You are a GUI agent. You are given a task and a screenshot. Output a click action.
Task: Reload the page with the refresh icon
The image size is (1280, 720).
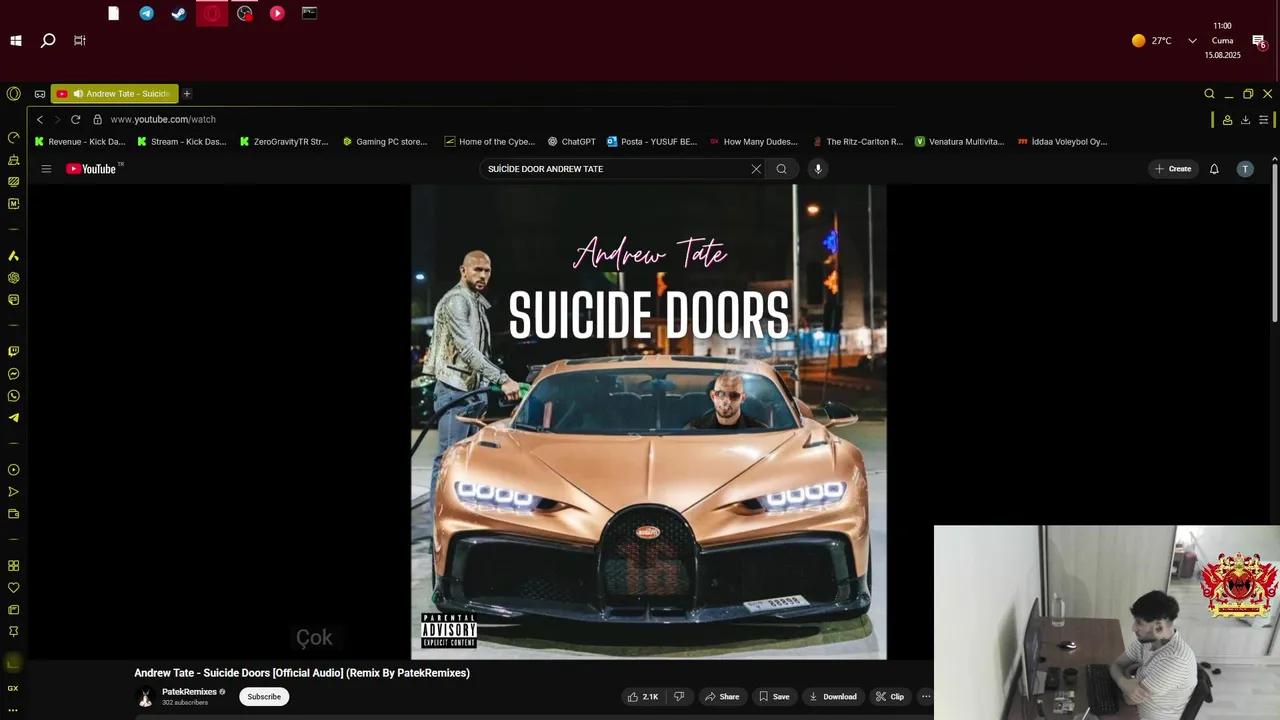click(x=75, y=119)
